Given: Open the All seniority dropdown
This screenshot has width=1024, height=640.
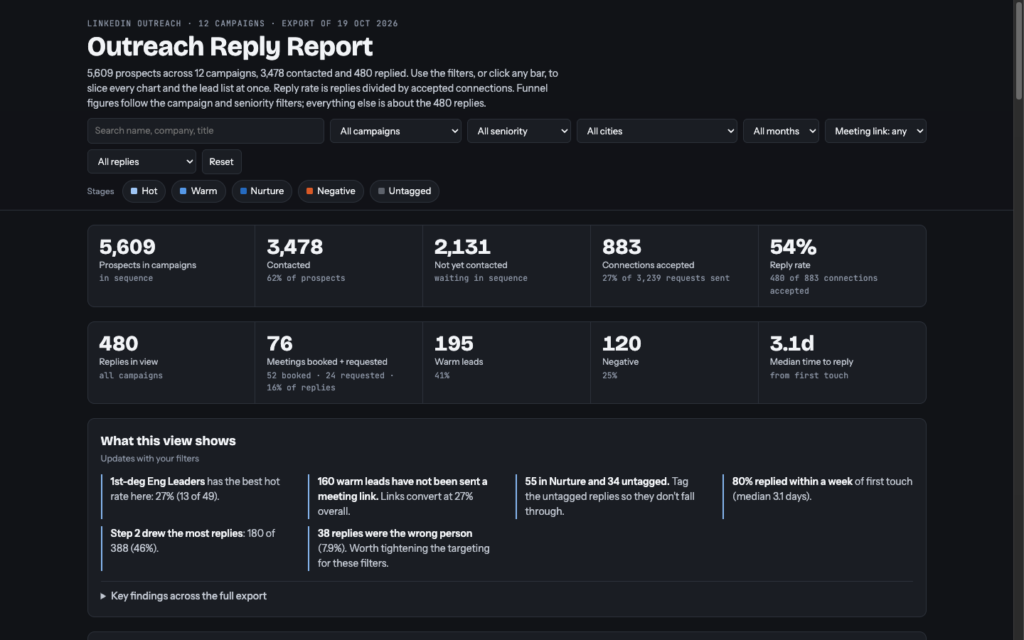Looking at the screenshot, I should tap(519, 131).
